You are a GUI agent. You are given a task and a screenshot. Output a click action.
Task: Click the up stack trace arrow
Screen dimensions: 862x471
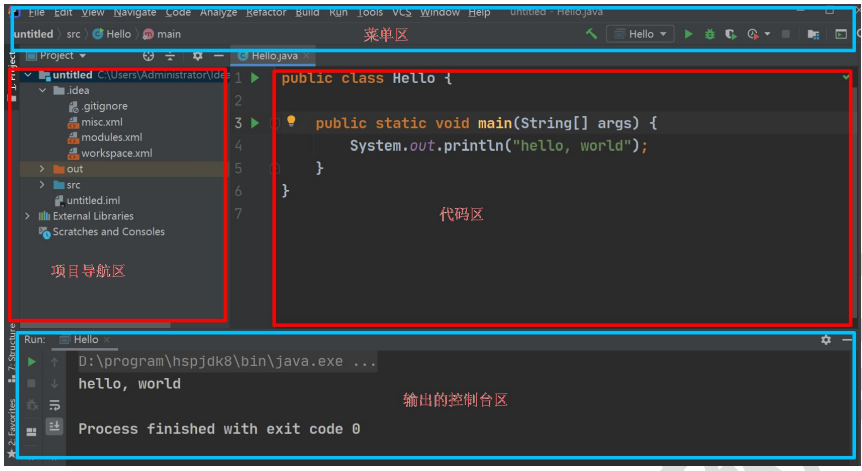pos(54,362)
